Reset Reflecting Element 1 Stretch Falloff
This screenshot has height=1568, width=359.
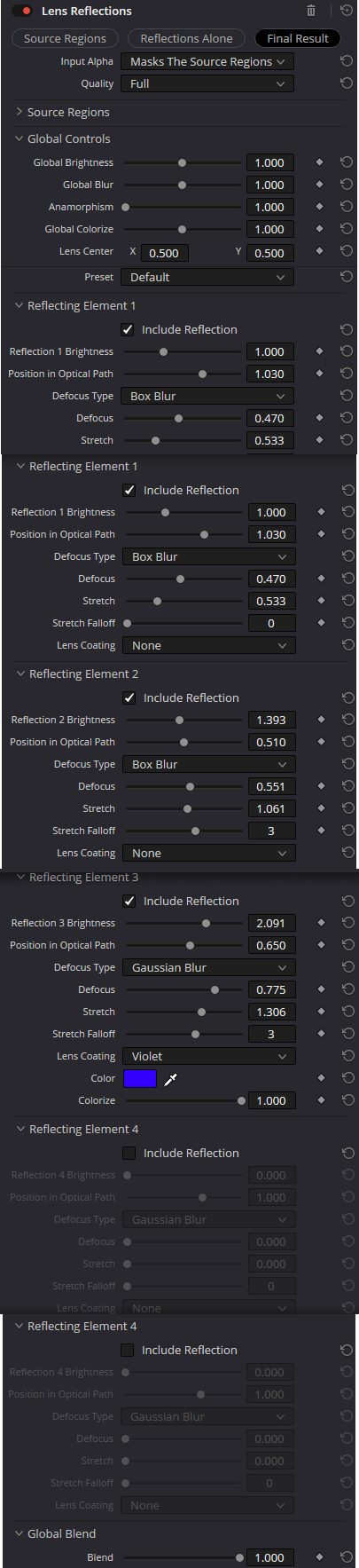[x=347, y=623]
